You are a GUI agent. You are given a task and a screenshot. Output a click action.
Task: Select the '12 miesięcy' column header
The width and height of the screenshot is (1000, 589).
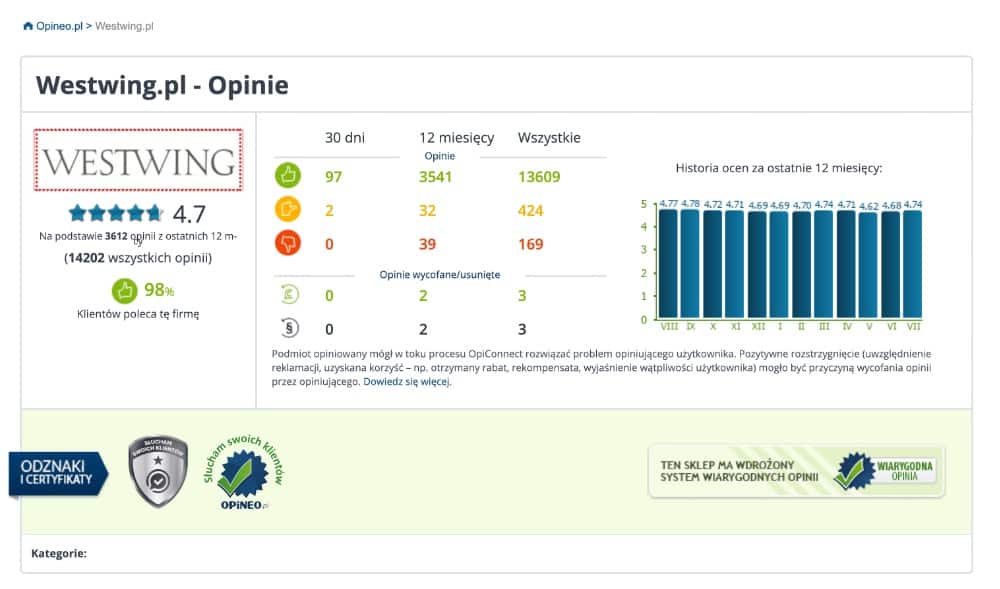[457, 138]
